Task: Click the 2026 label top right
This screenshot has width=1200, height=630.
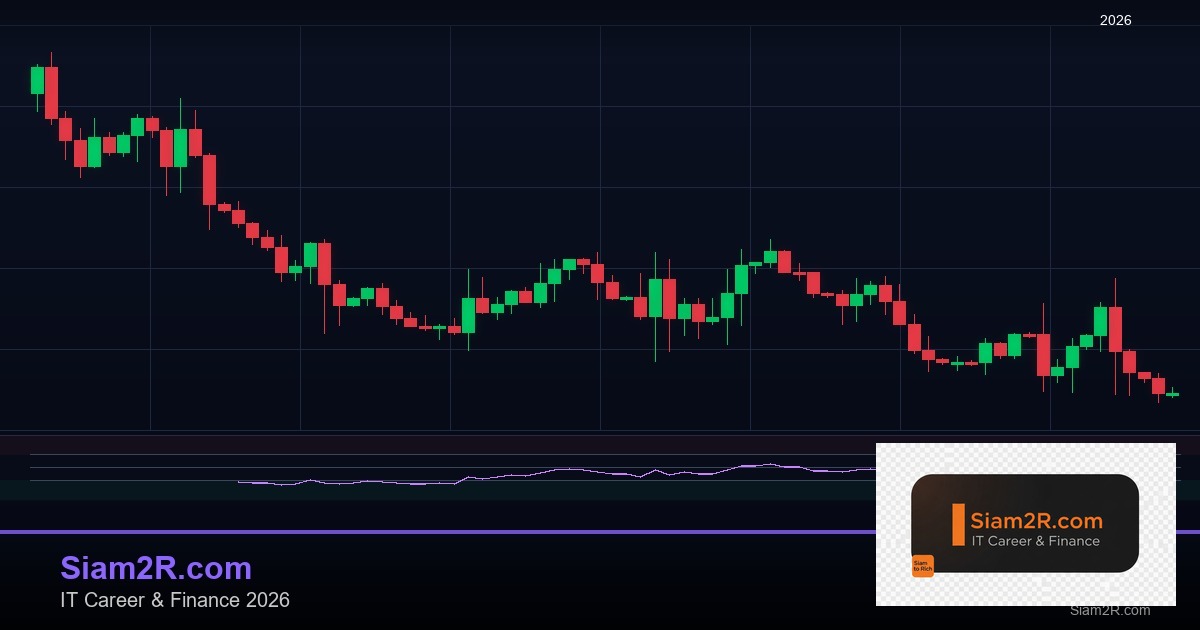Action: (1114, 20)
